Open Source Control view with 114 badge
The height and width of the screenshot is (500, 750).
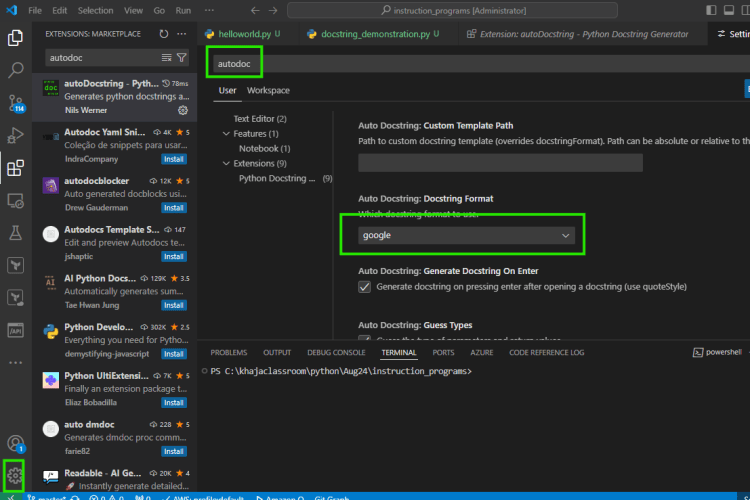[x=15, y=103]
